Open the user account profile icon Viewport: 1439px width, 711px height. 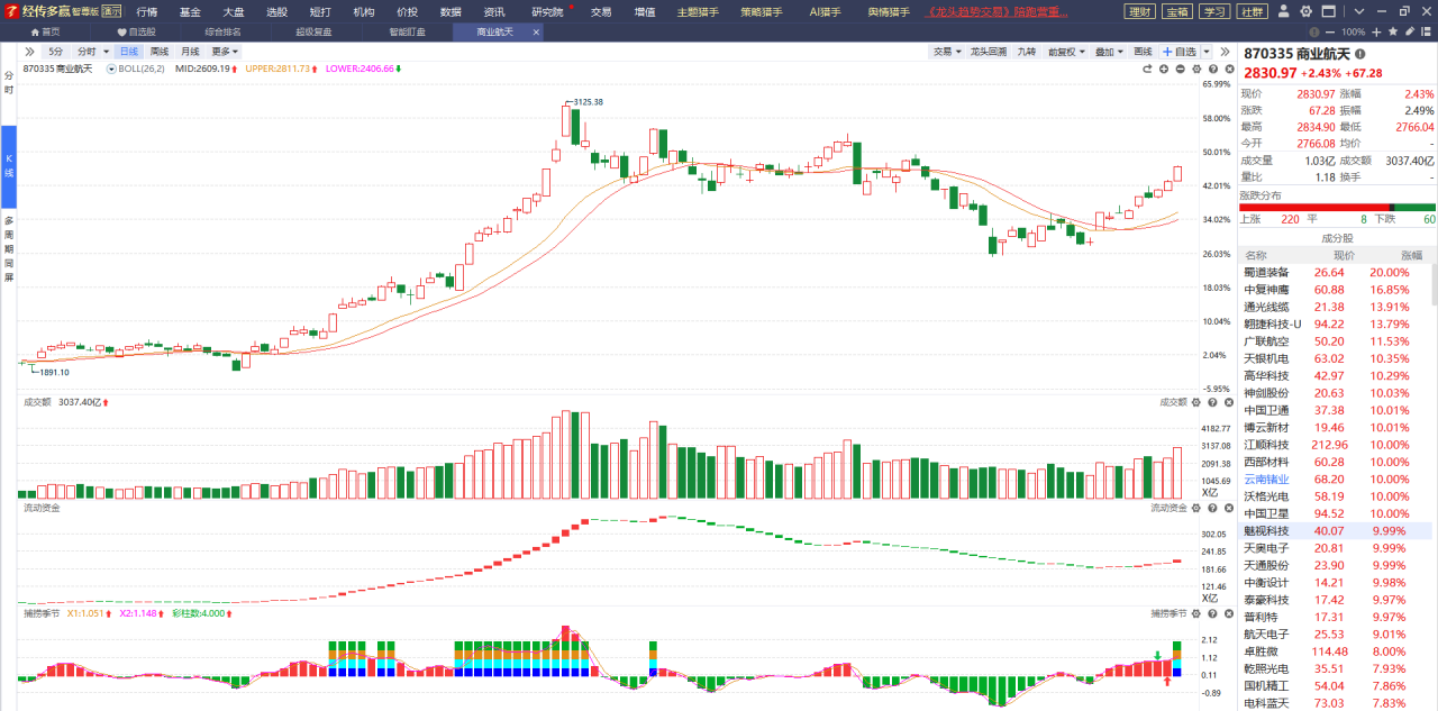point(1285,12)
